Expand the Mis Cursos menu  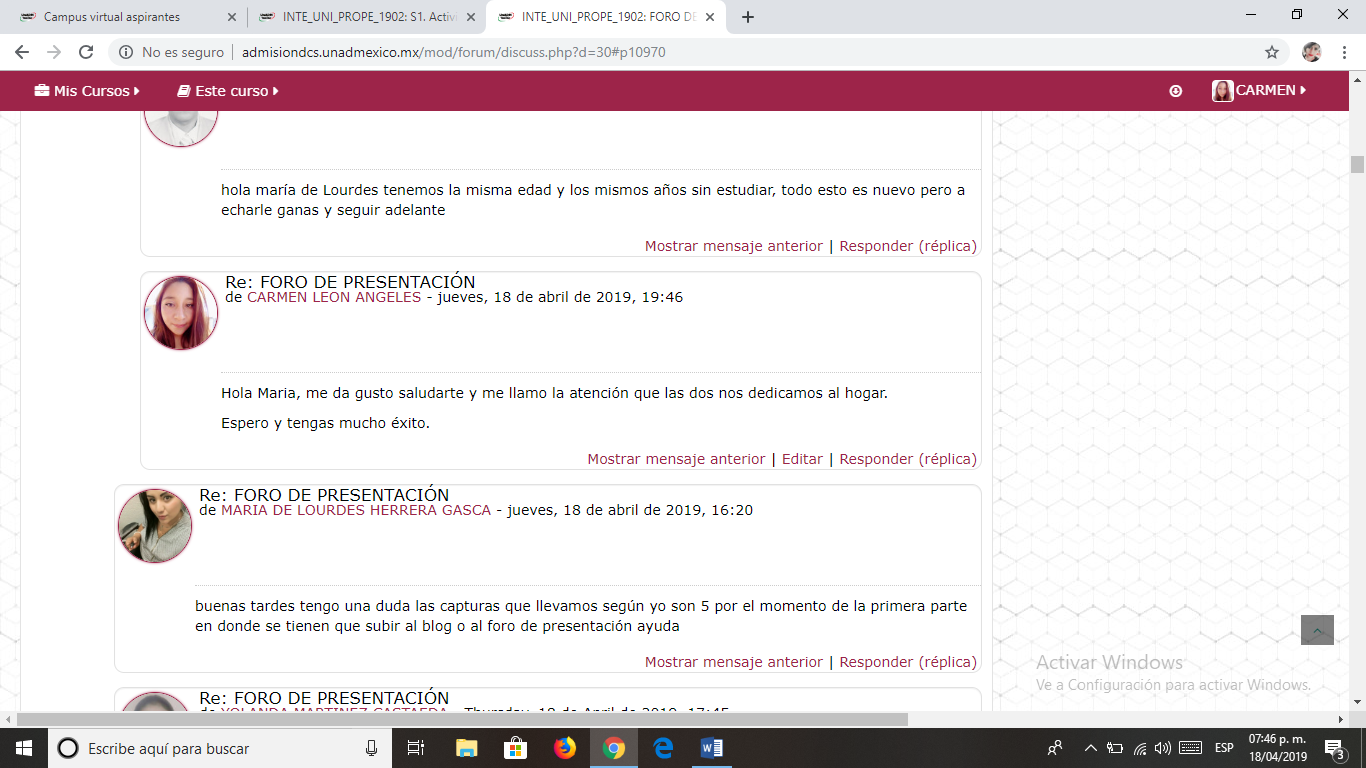(87, 91)
